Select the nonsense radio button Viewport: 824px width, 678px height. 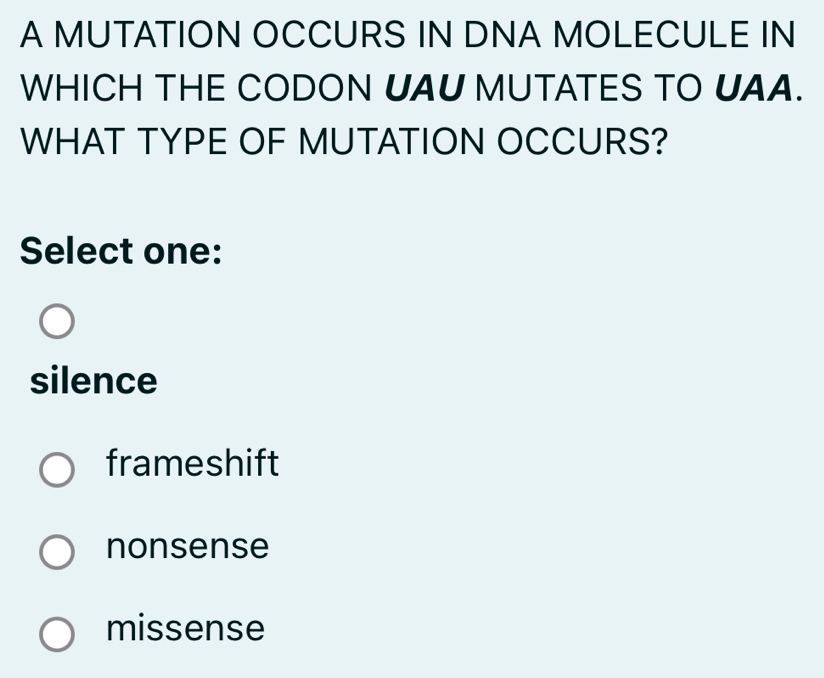58,549
